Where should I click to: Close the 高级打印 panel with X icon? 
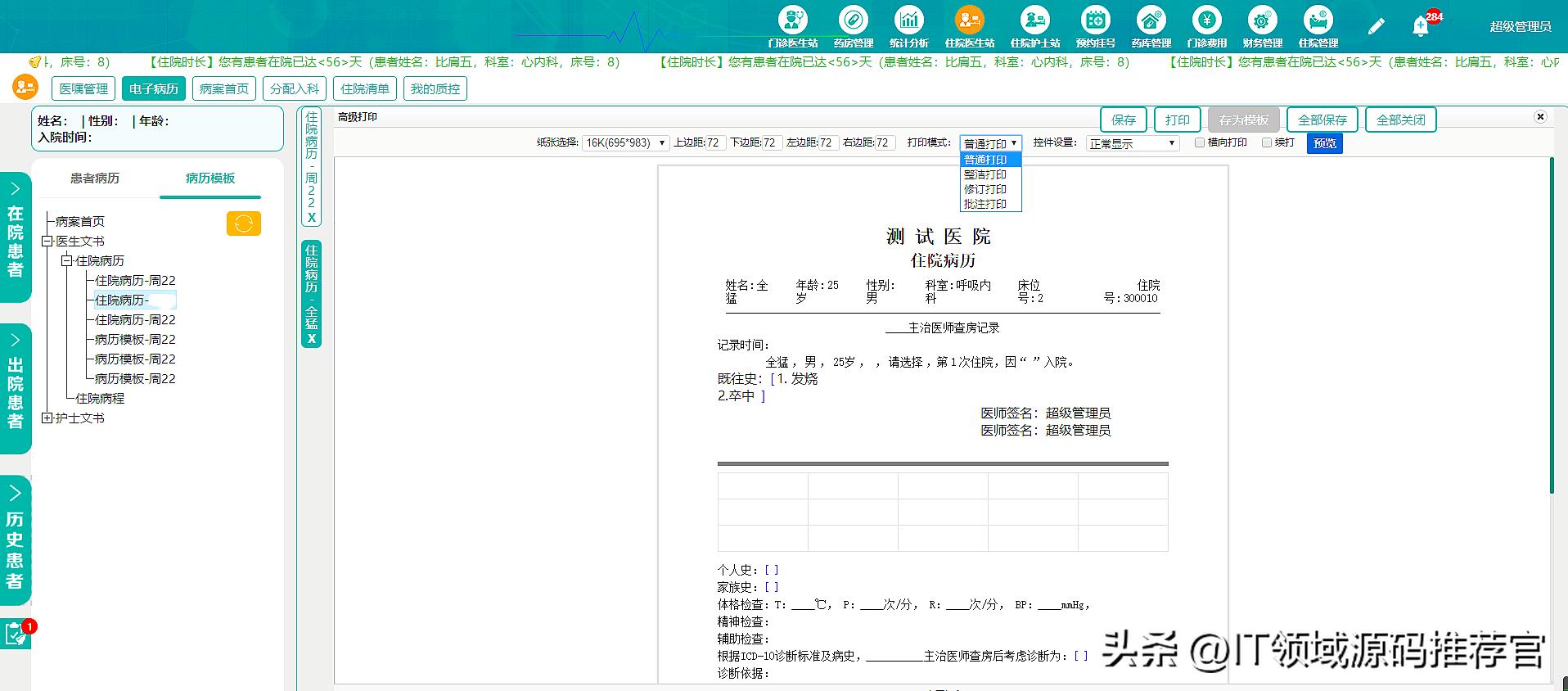[x=1539, y=117]
